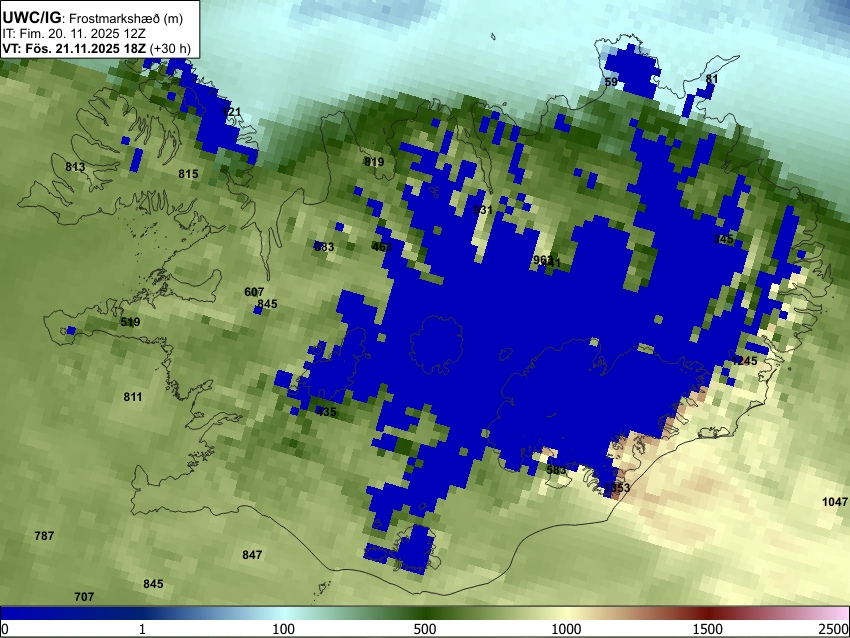
Task: Click the map value label '787'
Action: [44, 536]
